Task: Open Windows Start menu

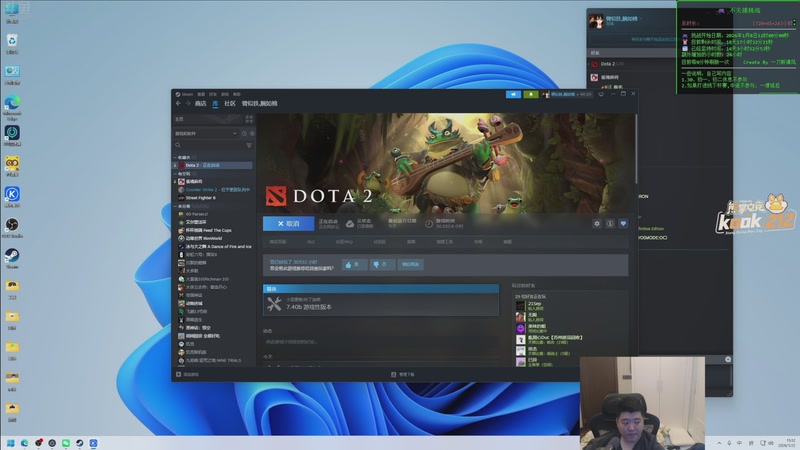Action: pos(11,443)
